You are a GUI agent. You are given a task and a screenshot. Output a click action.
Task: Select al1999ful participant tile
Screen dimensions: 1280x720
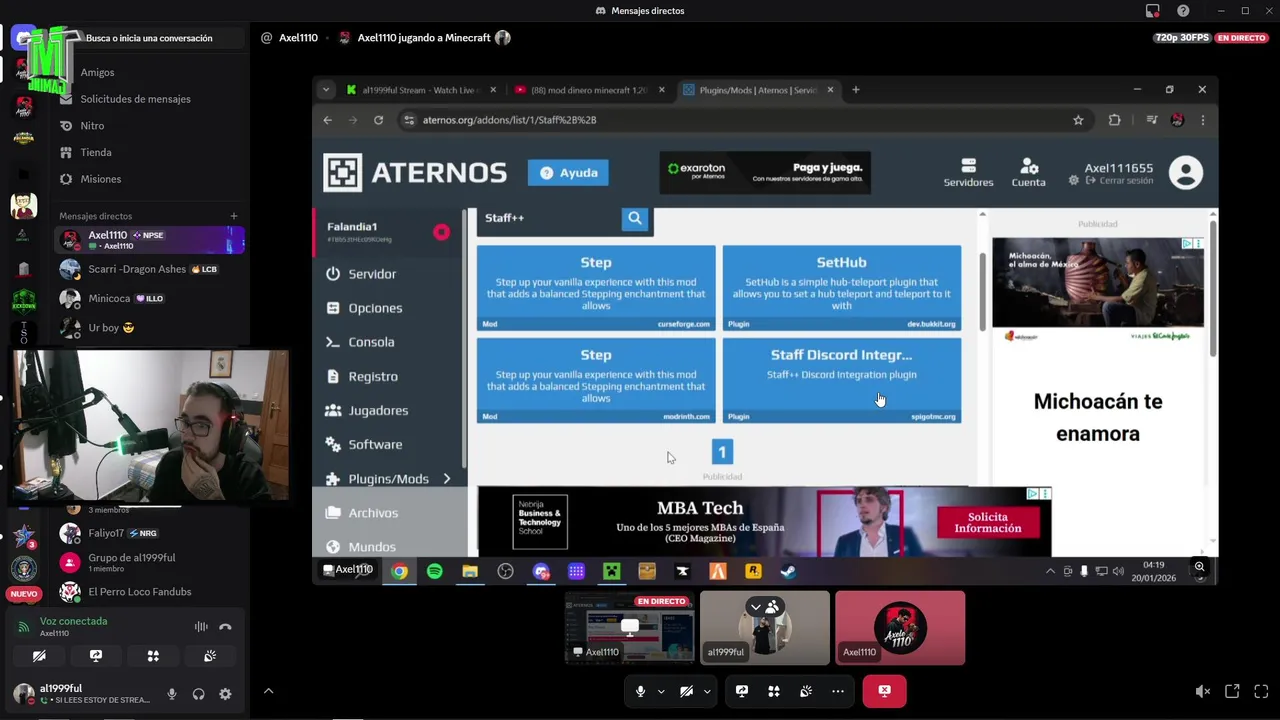765,628
